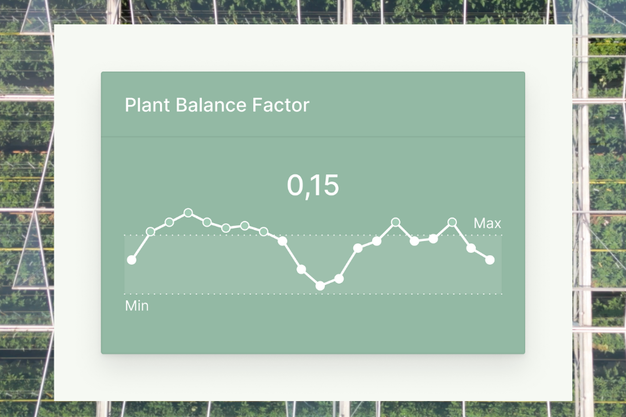This screenshot has height=417, width=626.
Task: Click the highest data point on the chart
Action: 188,213
